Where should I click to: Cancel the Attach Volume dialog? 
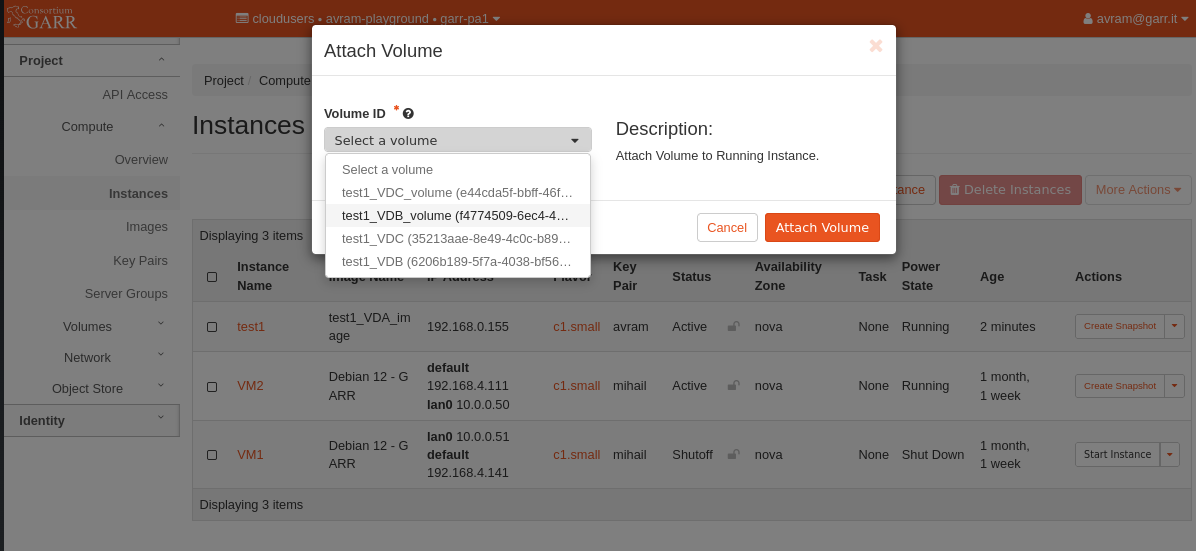tap(727, 227)
